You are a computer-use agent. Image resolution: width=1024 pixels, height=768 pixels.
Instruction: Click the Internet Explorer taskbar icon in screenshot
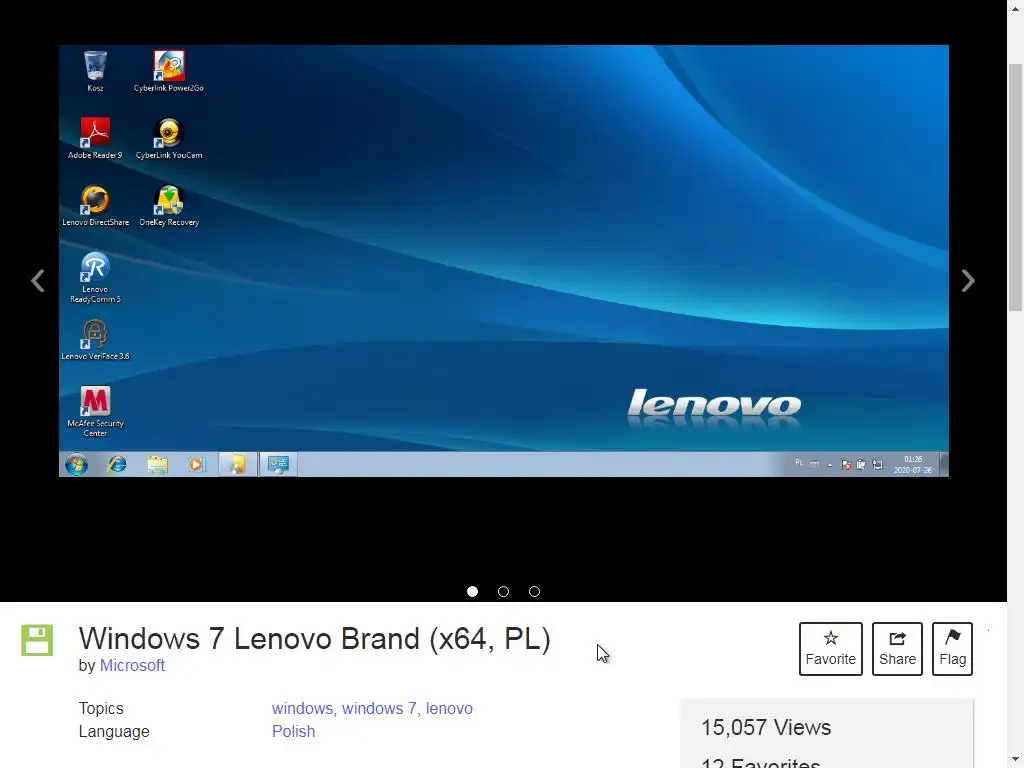pyautogui.click(x=117, y=464)
